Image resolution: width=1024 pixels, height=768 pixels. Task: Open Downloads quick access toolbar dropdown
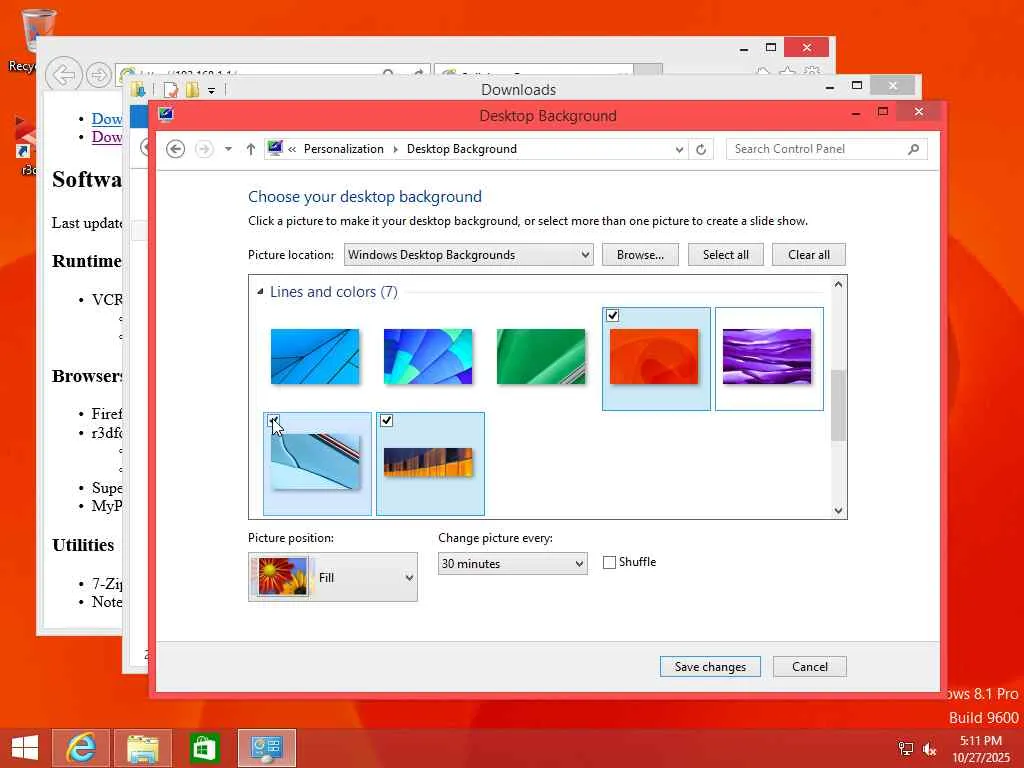pyautogui.click(x=212, y=91)
